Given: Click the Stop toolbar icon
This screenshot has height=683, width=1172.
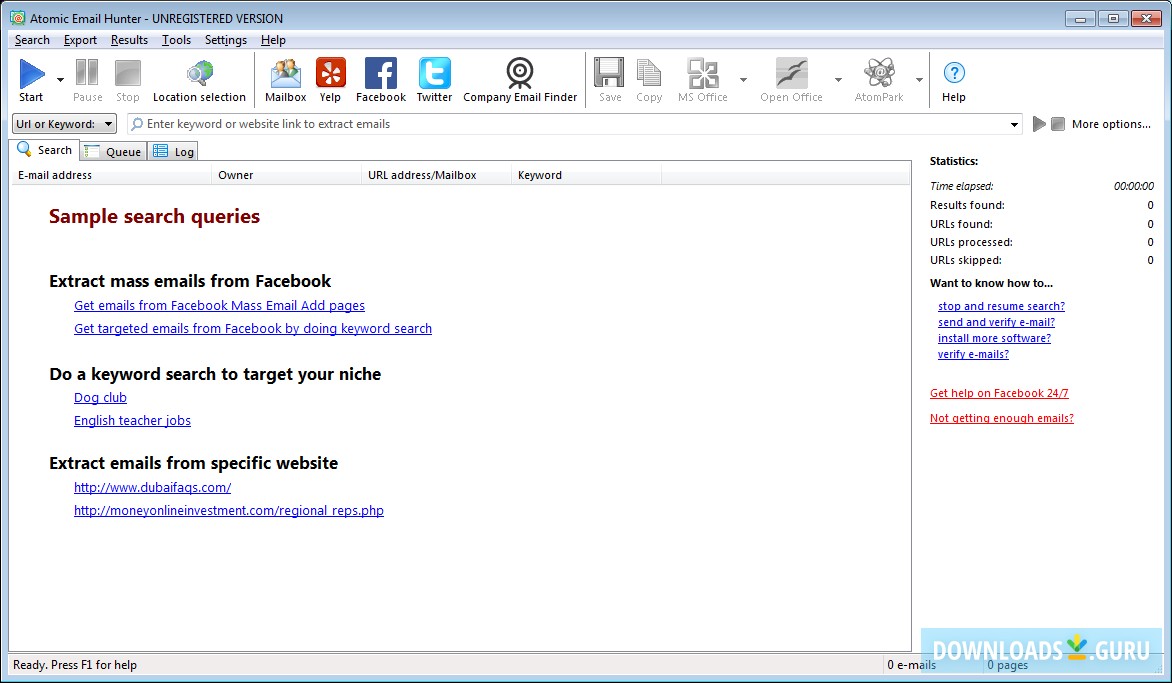Looking at the screenshot, I should tap(128, 73).
